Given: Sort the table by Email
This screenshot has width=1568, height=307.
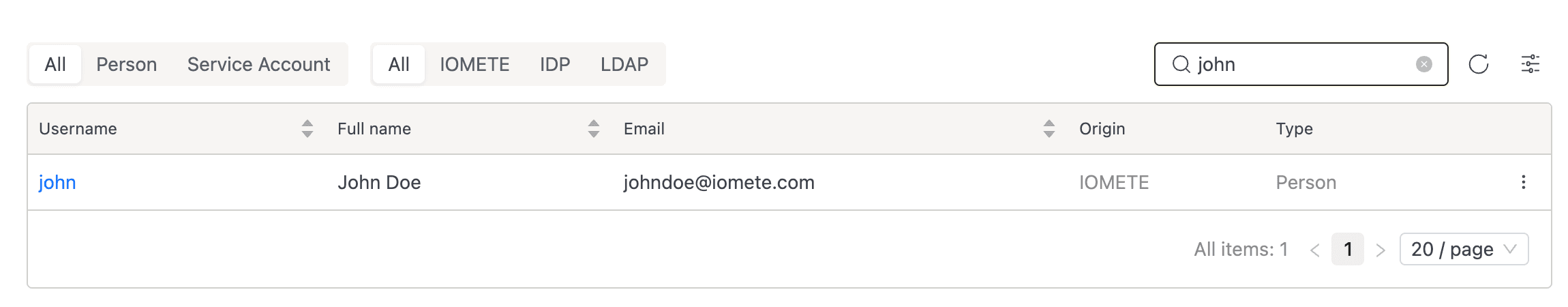Looking at the screenshot, I should pyautogui.click(x=1049, y=128).
